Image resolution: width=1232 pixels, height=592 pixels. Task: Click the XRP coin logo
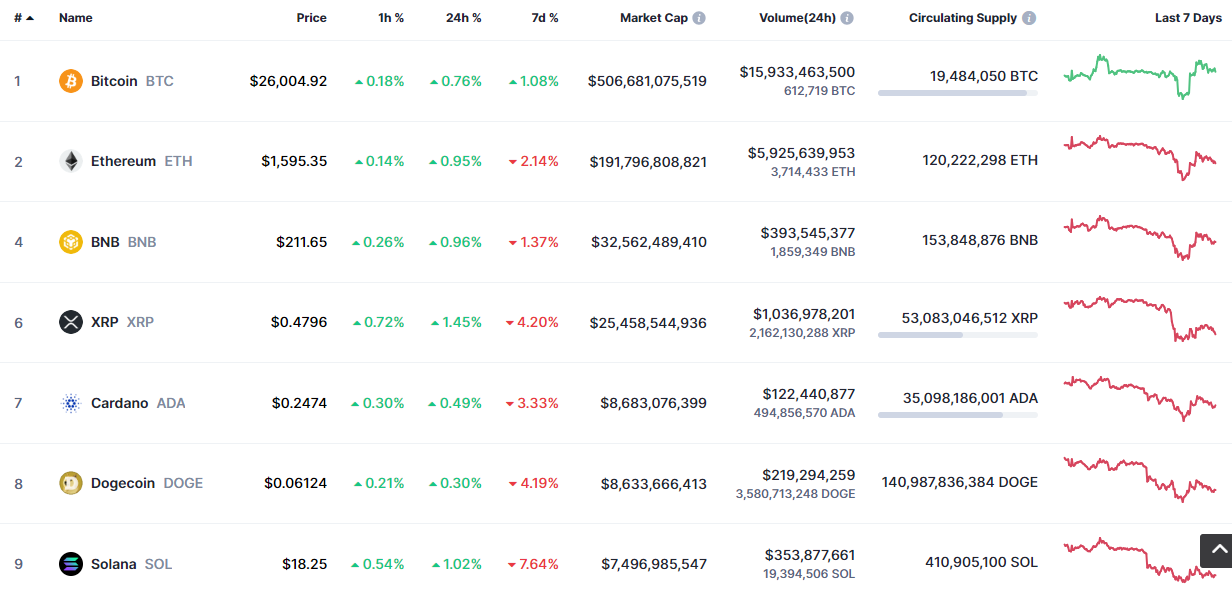coord(71,322)
